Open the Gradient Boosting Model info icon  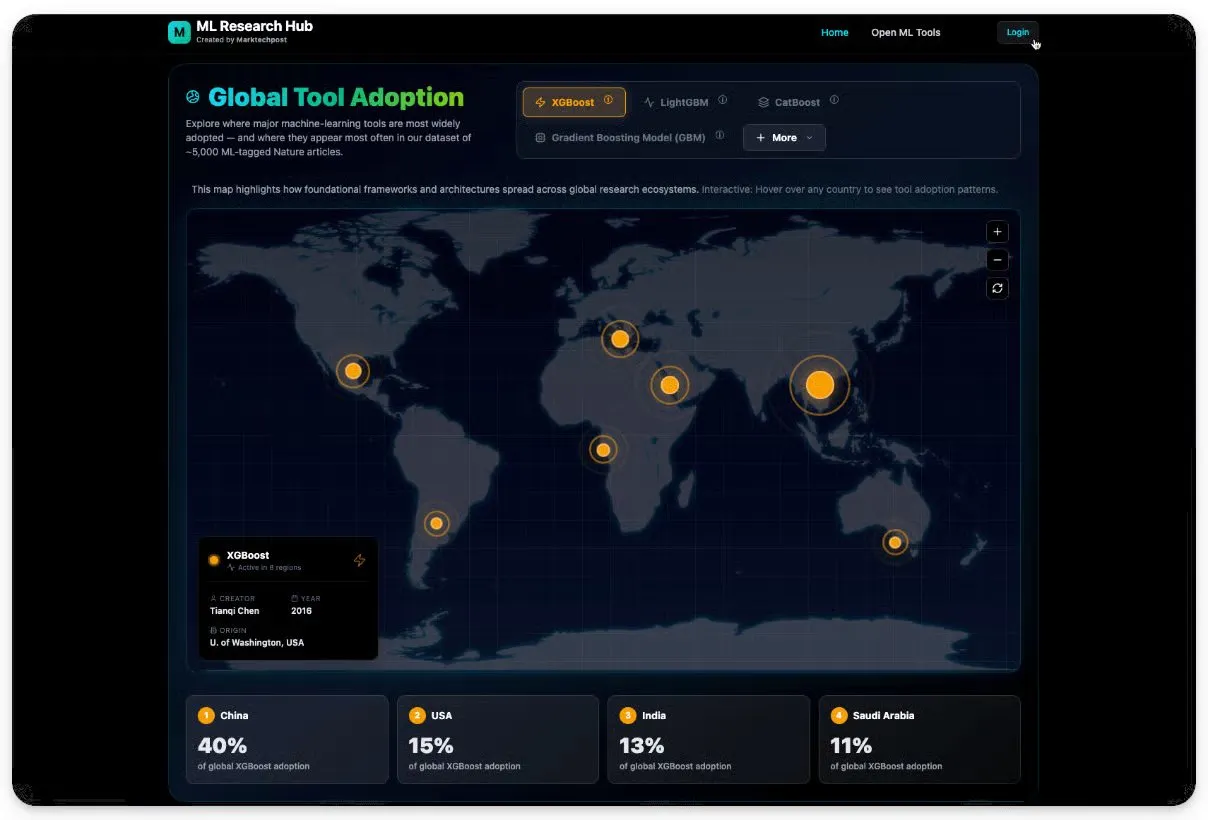coord(719,136)
